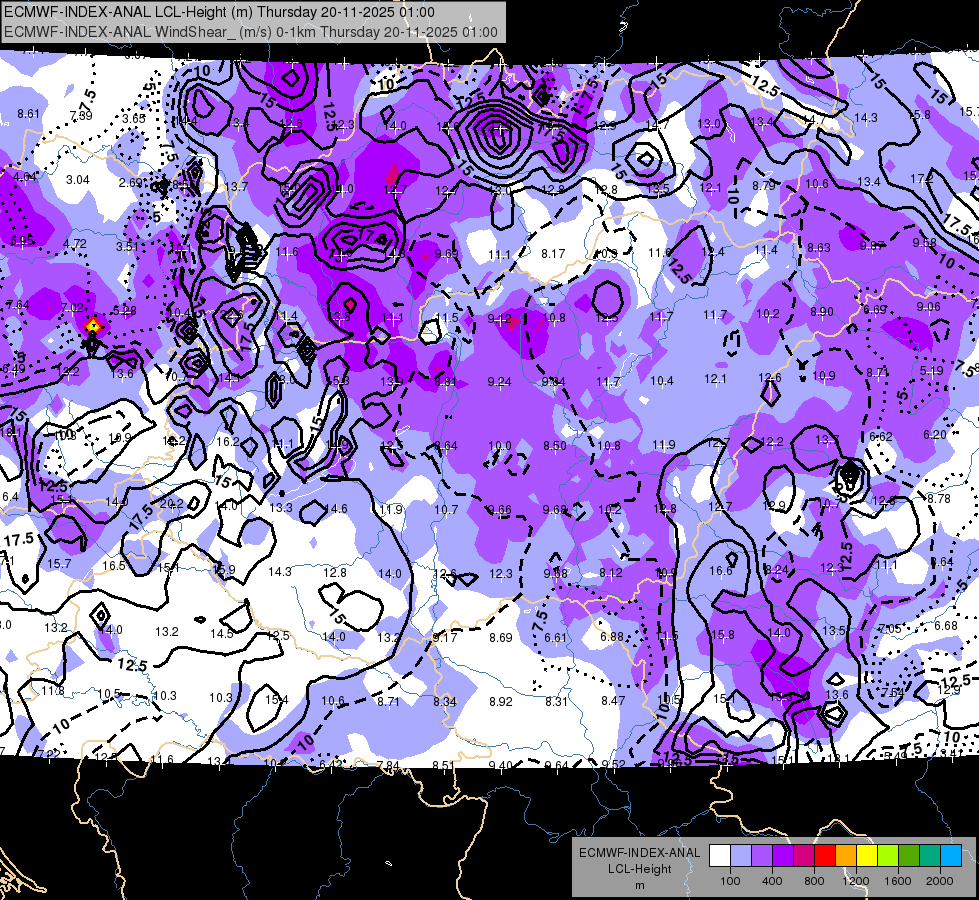979x900 pixels.
Task: Click the red swatch in the legend
Action: (825, 856)
